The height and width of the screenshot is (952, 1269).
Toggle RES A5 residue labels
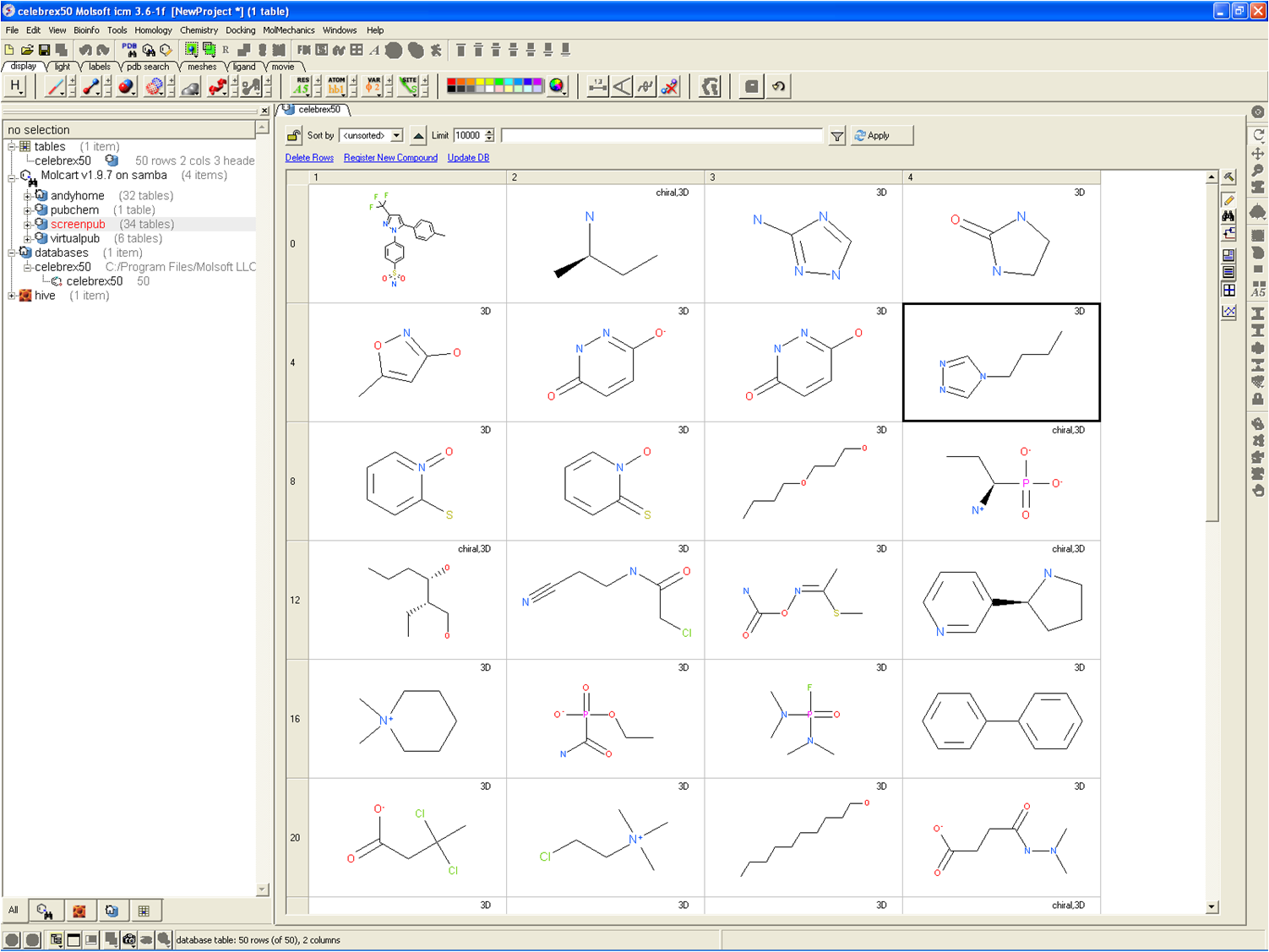302,86
